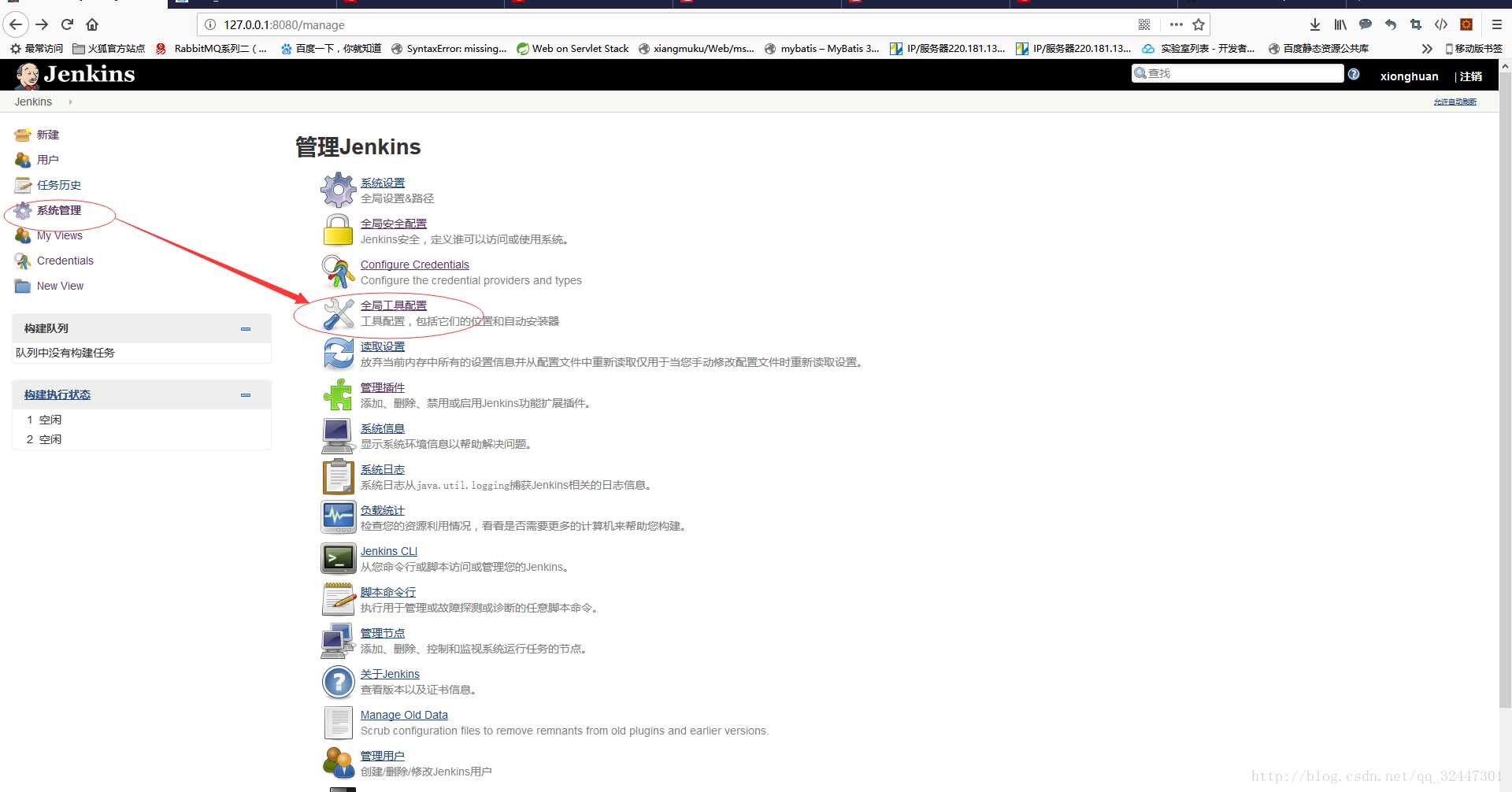The height and width of the screenshot is (792, 1512).
Task: Open the 管理插件 link
Action: click(x=383, y=387)
